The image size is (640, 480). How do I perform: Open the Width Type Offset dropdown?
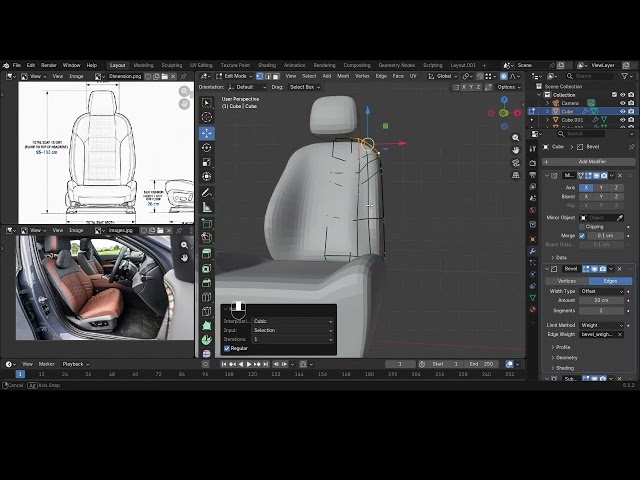602,291
